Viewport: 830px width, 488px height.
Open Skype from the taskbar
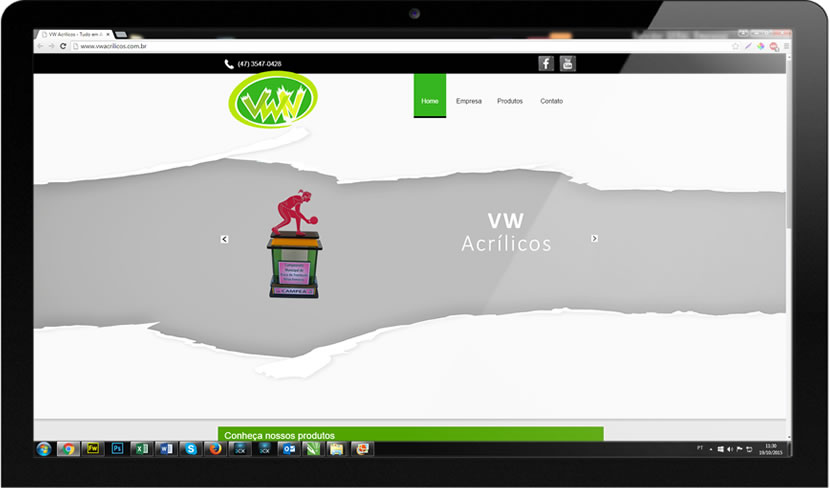coord(191,449)
